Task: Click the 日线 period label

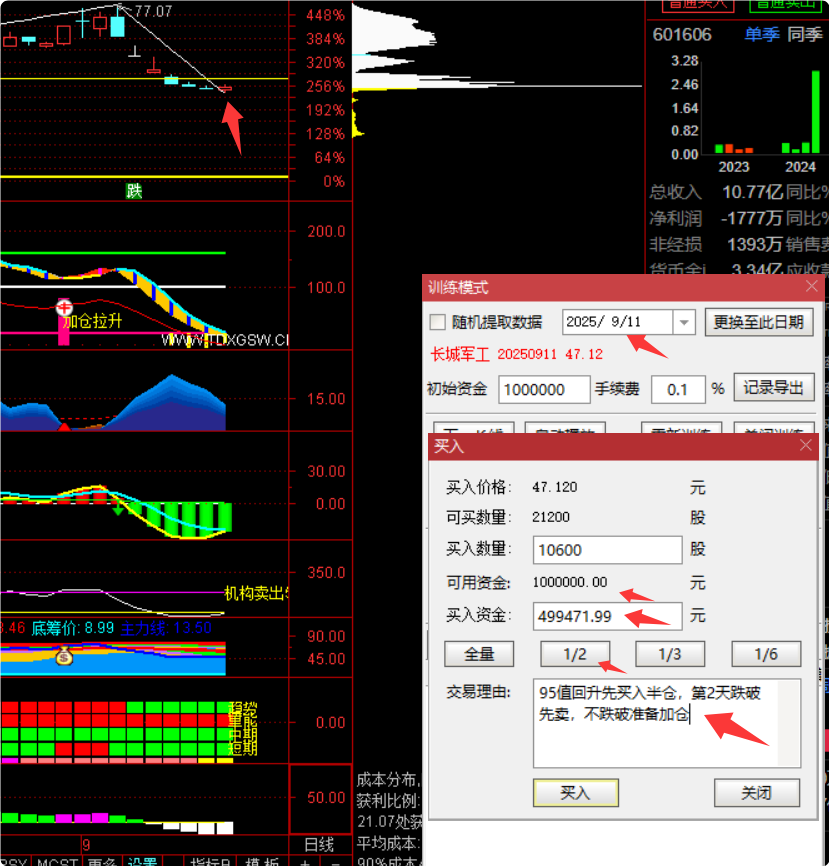Action: 319,844
